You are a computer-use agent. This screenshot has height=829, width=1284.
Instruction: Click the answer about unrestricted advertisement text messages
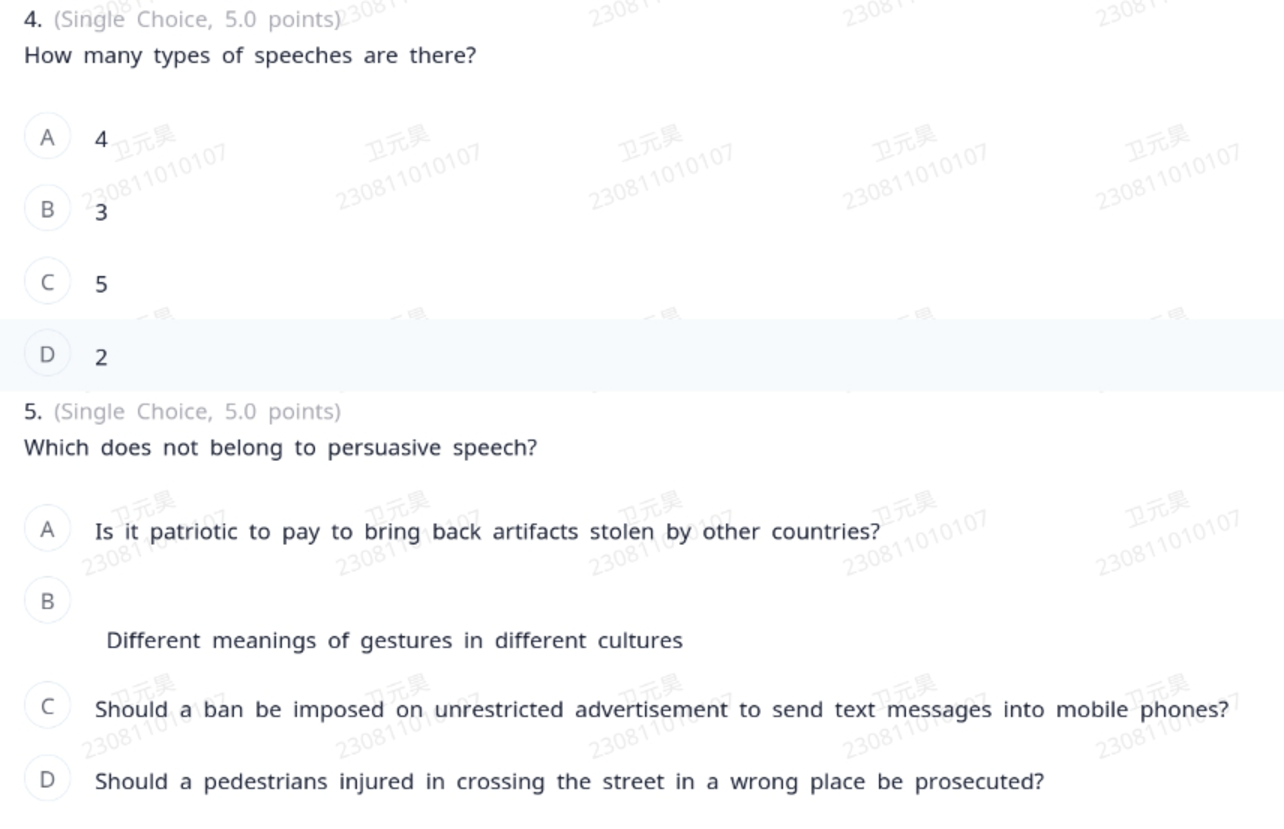click(x=661, y=710)
